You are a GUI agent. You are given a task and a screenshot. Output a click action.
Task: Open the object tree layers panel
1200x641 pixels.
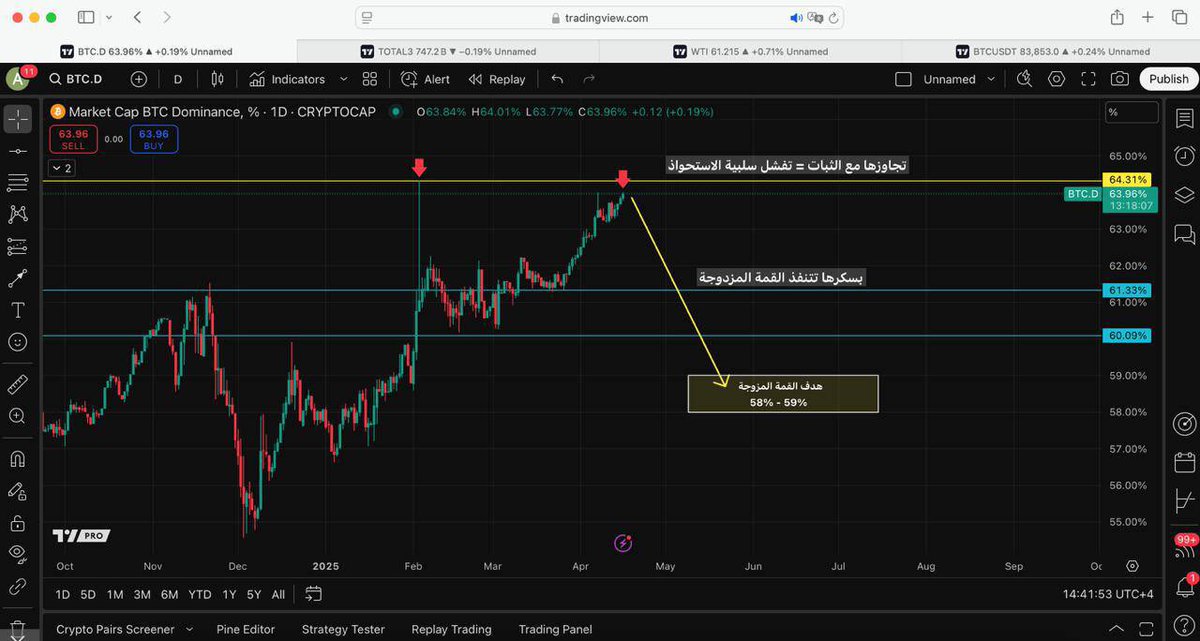tap(1185, 194)
